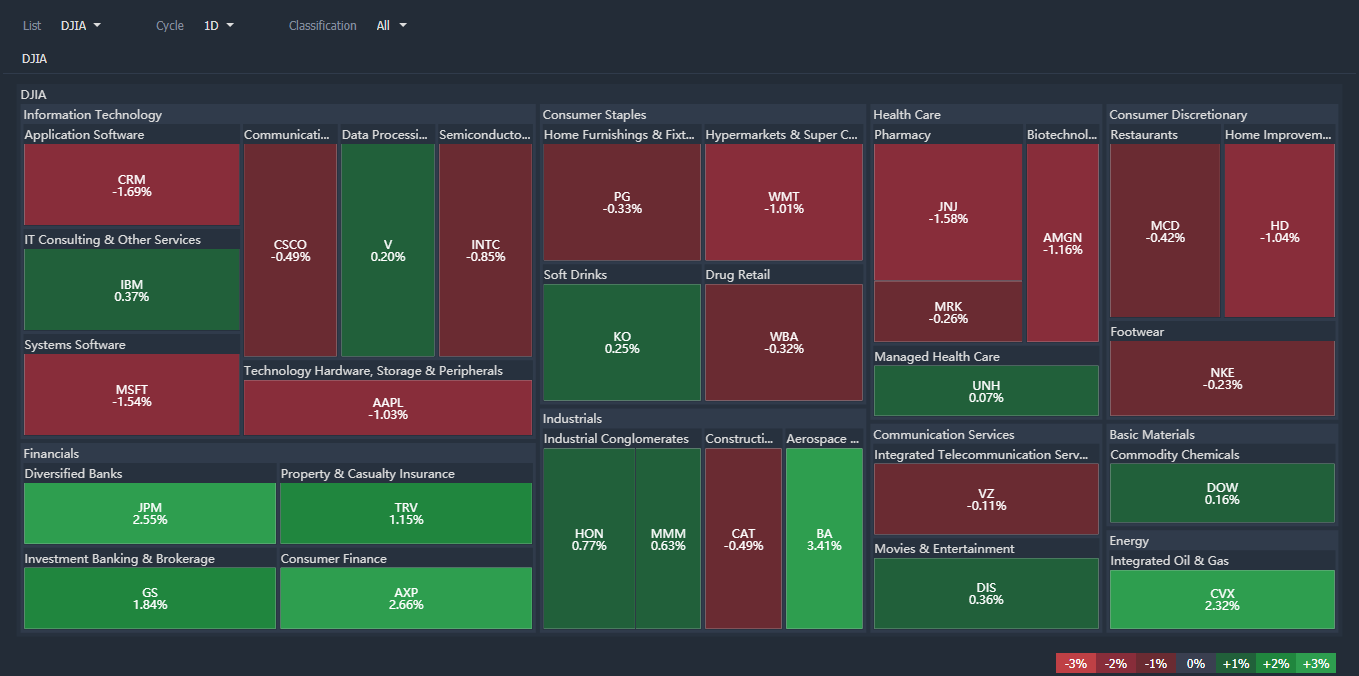The width and height of the screenshot is (1359, 676).
Task: Select the DIS Movies & Entertainment tile
Action: [985, 593]
